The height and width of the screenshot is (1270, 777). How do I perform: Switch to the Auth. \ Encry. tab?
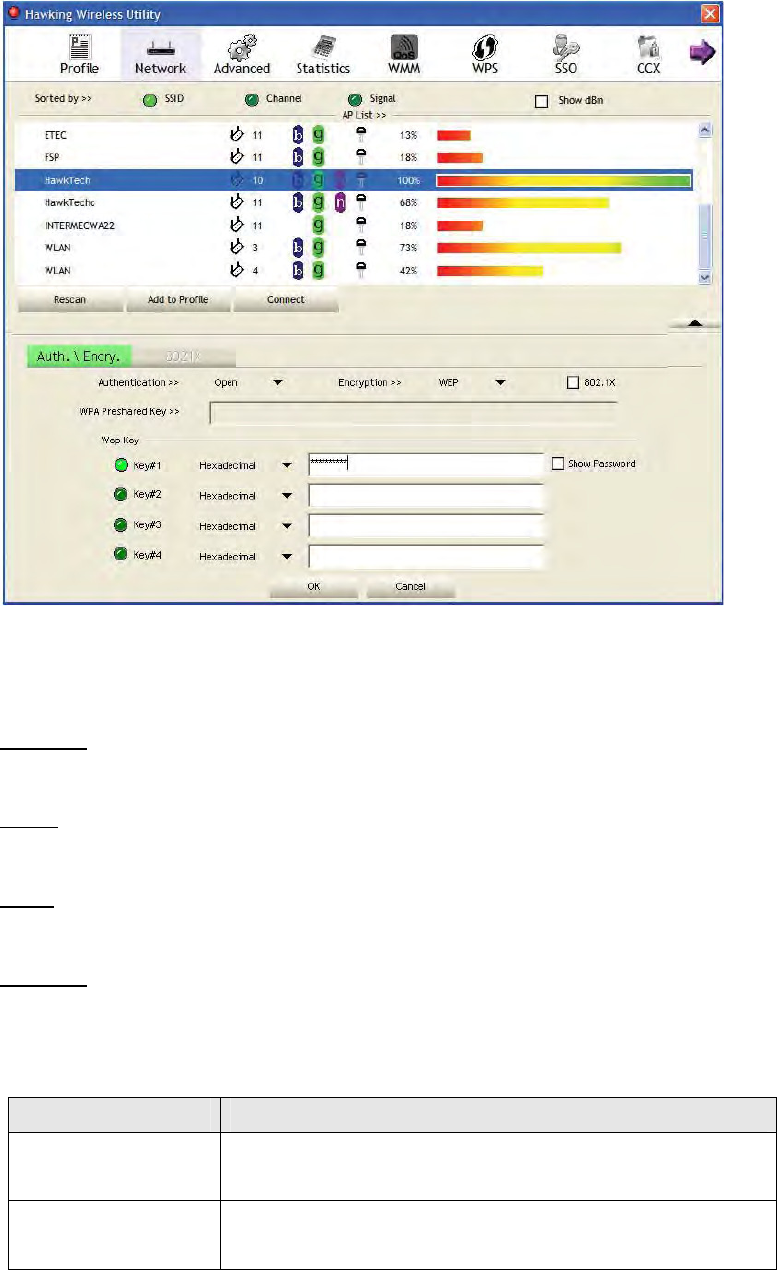click(x=78, y=356)
